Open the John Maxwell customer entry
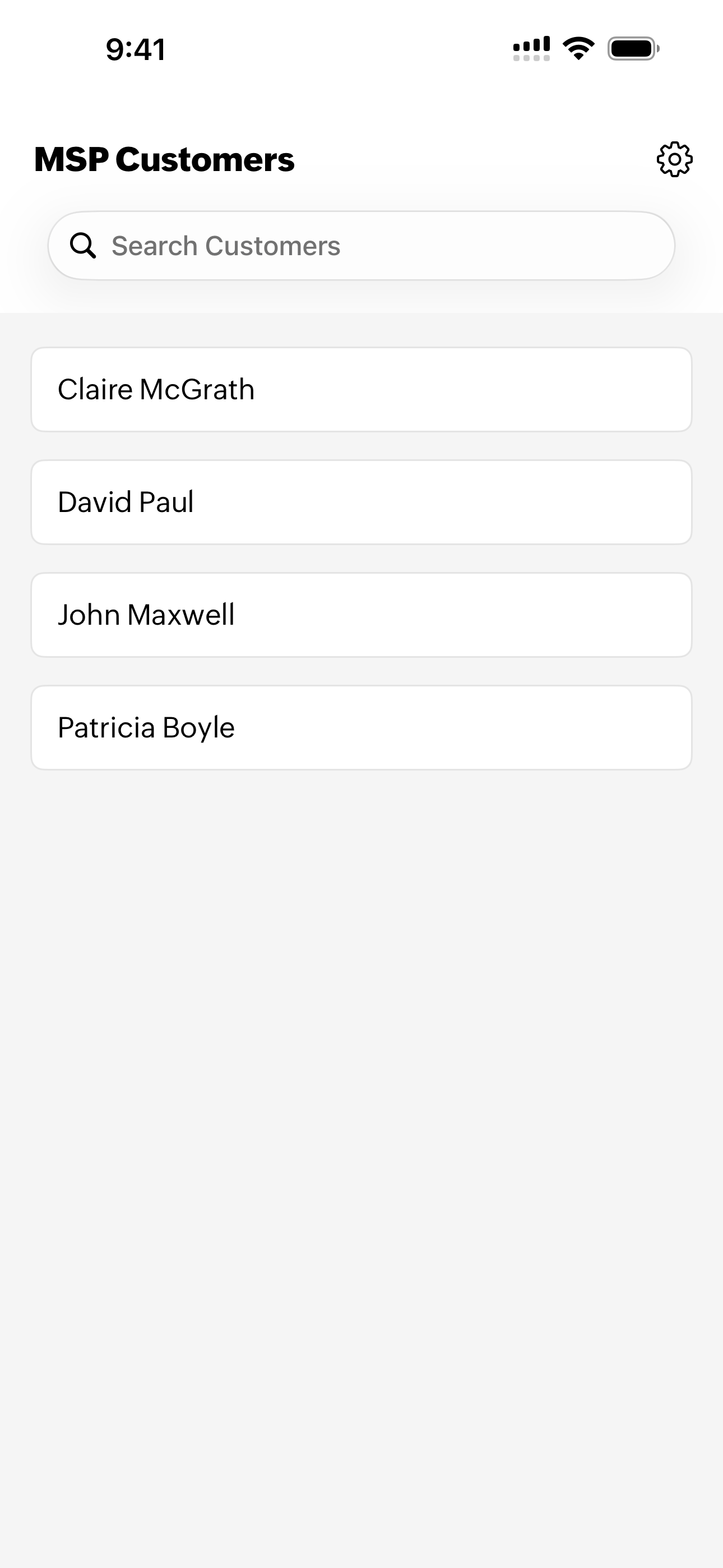Viewport: 723px width, 1568px height. (x=146, y=615)
